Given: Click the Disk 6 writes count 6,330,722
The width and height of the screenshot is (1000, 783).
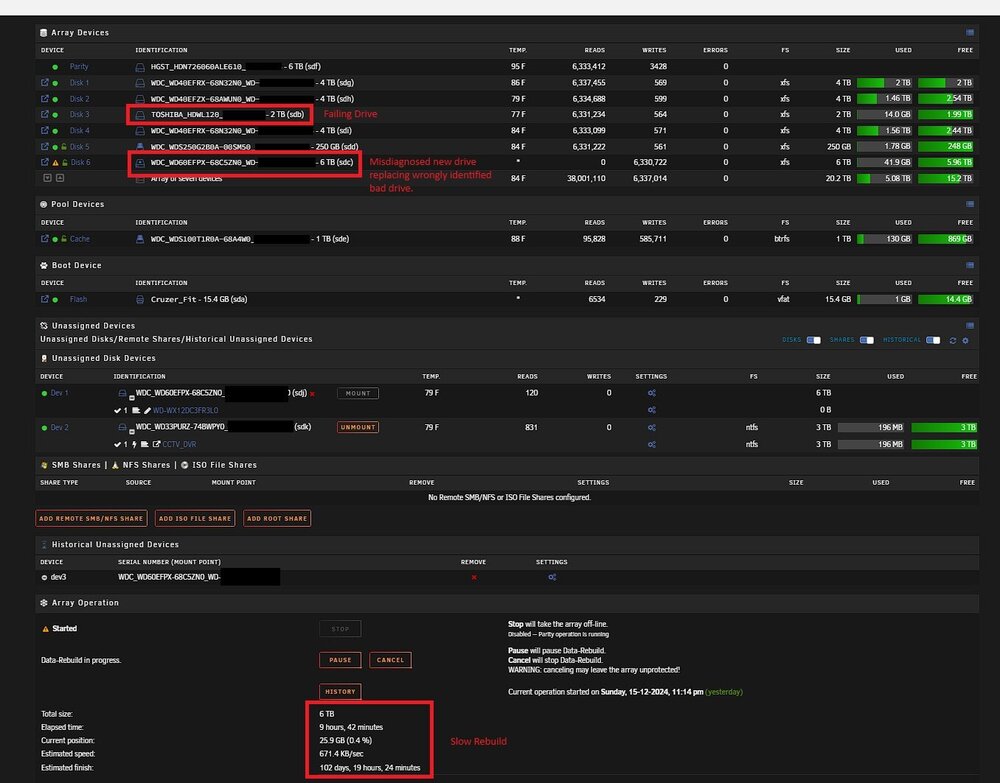Looking at the screenshot, I should click(649, 163).
